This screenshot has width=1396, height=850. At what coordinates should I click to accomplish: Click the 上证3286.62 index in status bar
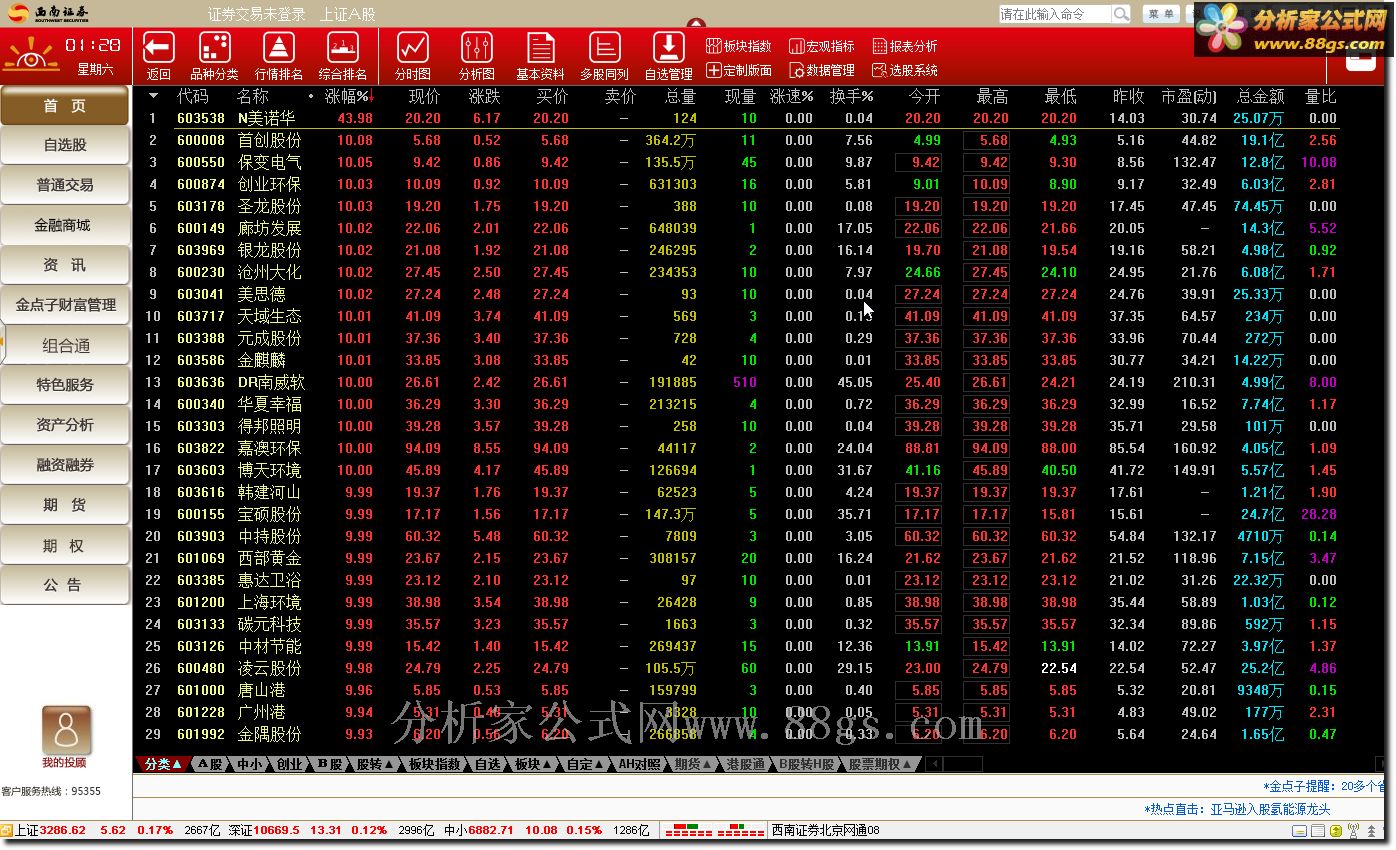[50, 830]
